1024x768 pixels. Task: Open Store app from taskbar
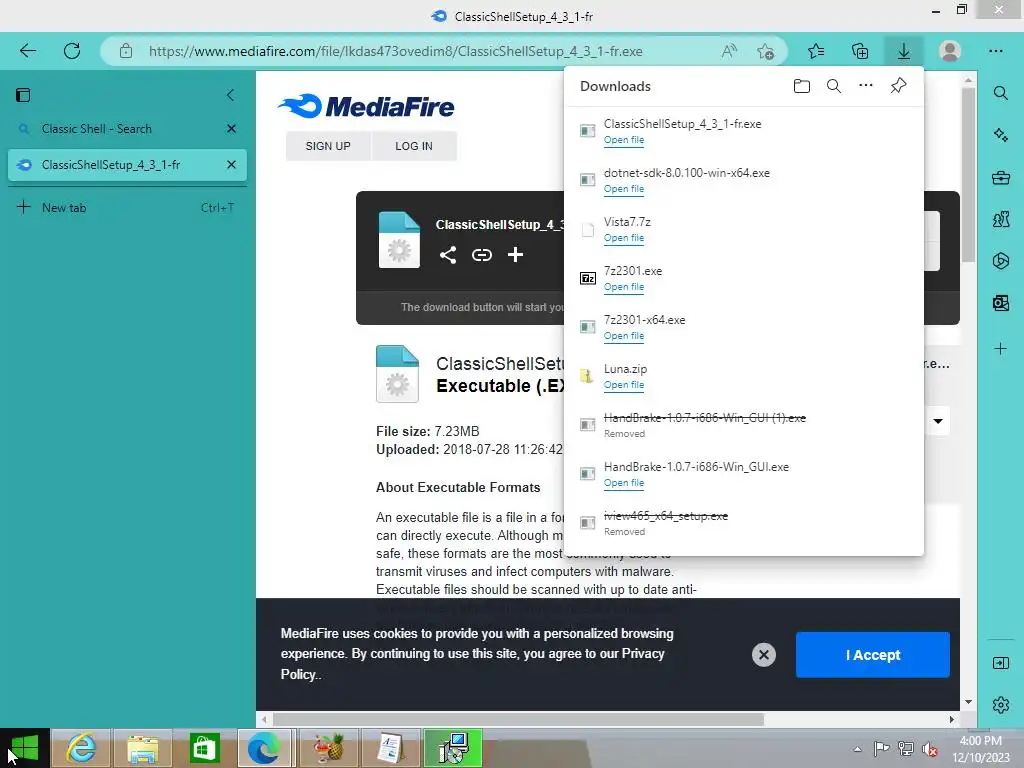pyautogui.click(x=204, y=748)
